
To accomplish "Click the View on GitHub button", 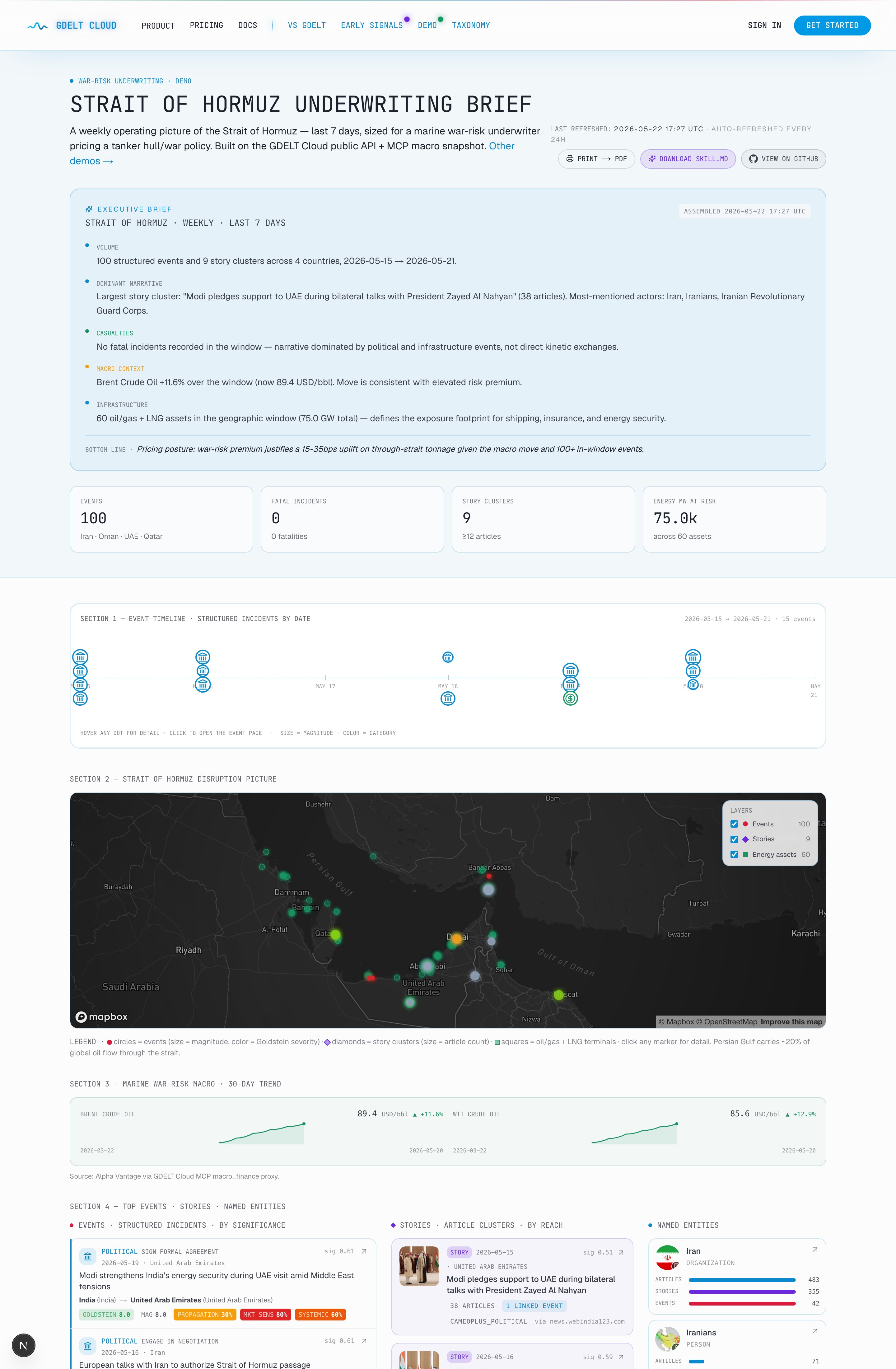I will click(783, 159).
